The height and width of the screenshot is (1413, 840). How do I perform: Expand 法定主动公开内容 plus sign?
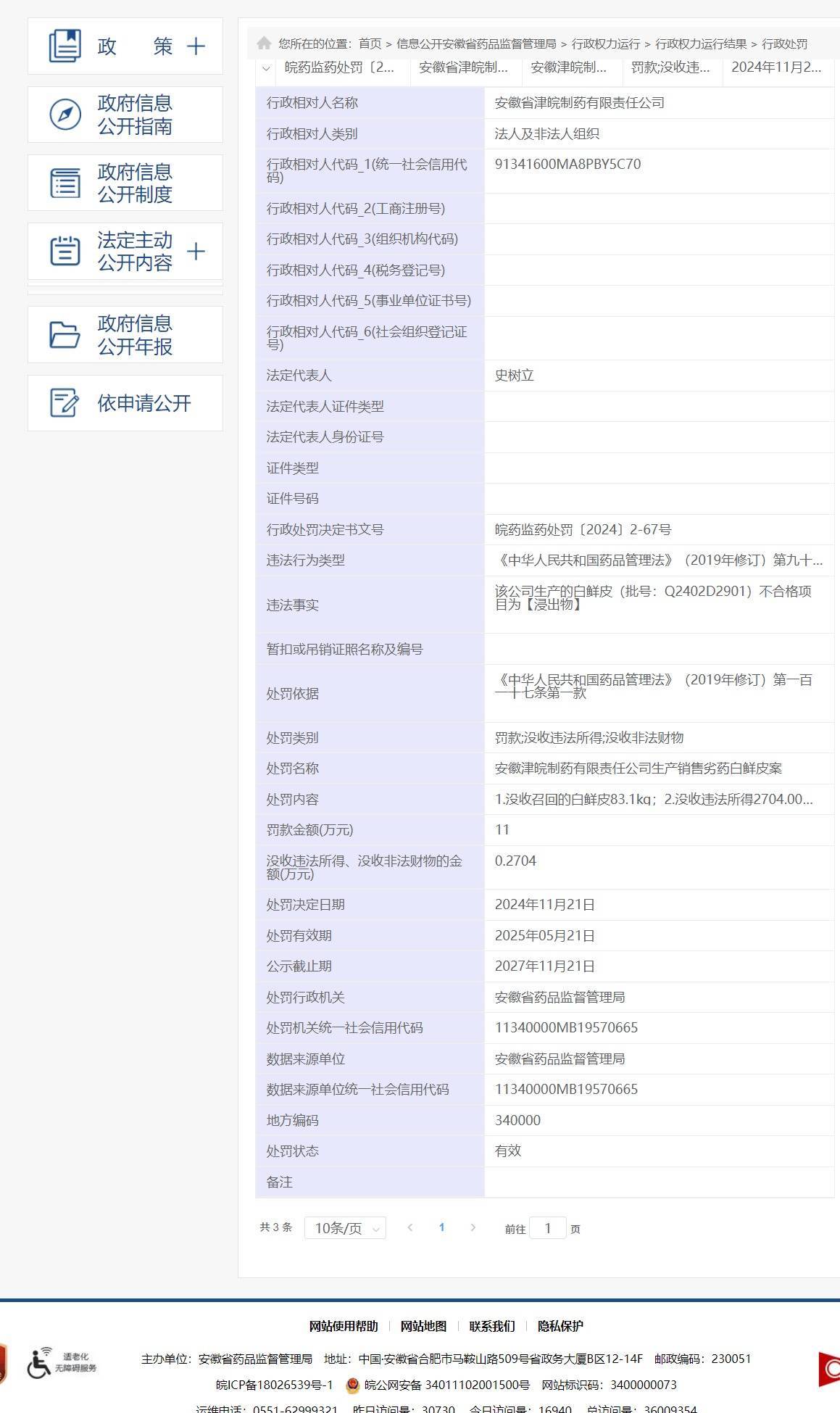pos(196,252)
